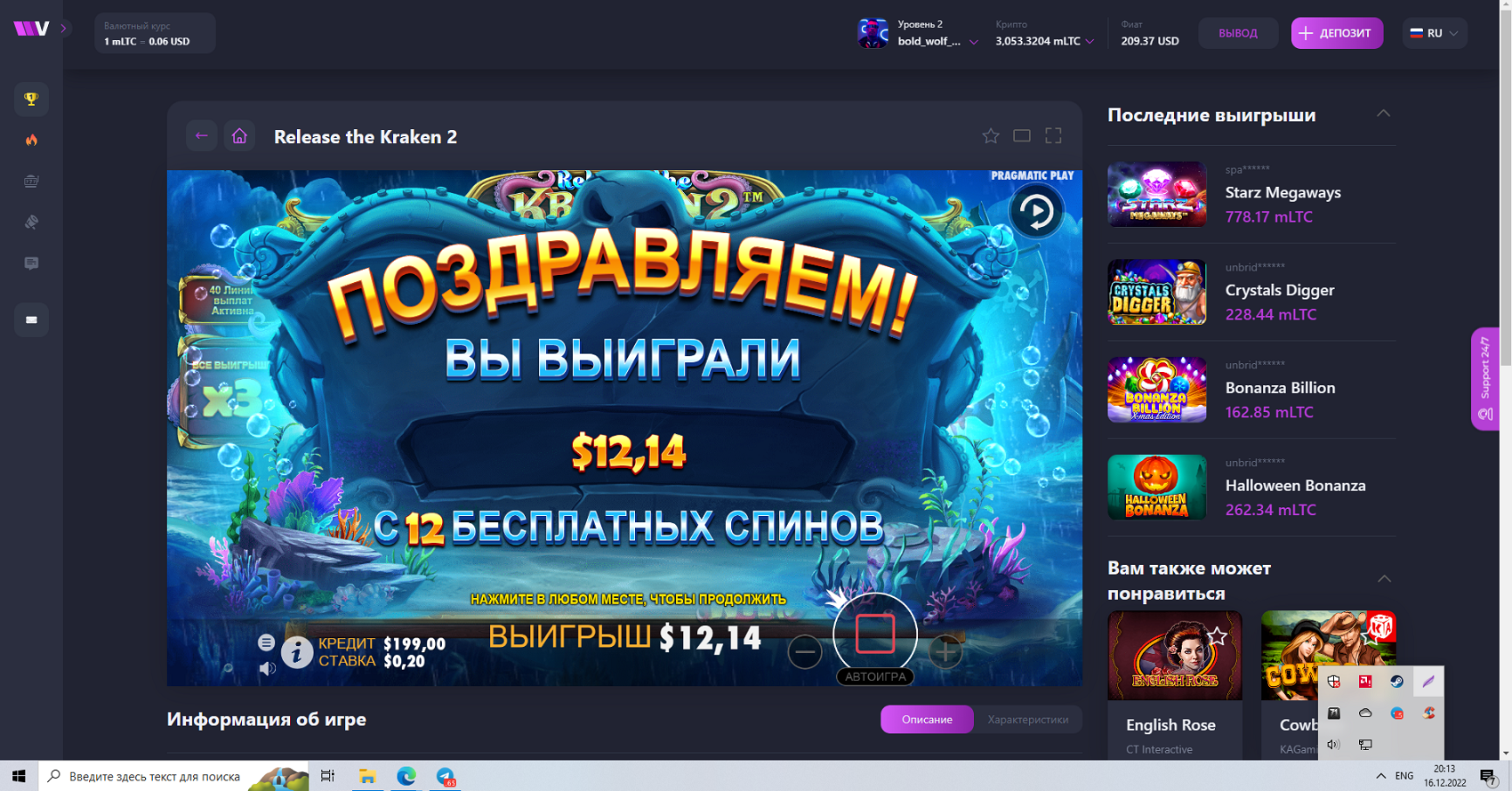This screenshot has width=1512, height=791.
Task: Click the white card sidebar icon
Action: pyautogui.click(x=31, y=319)
